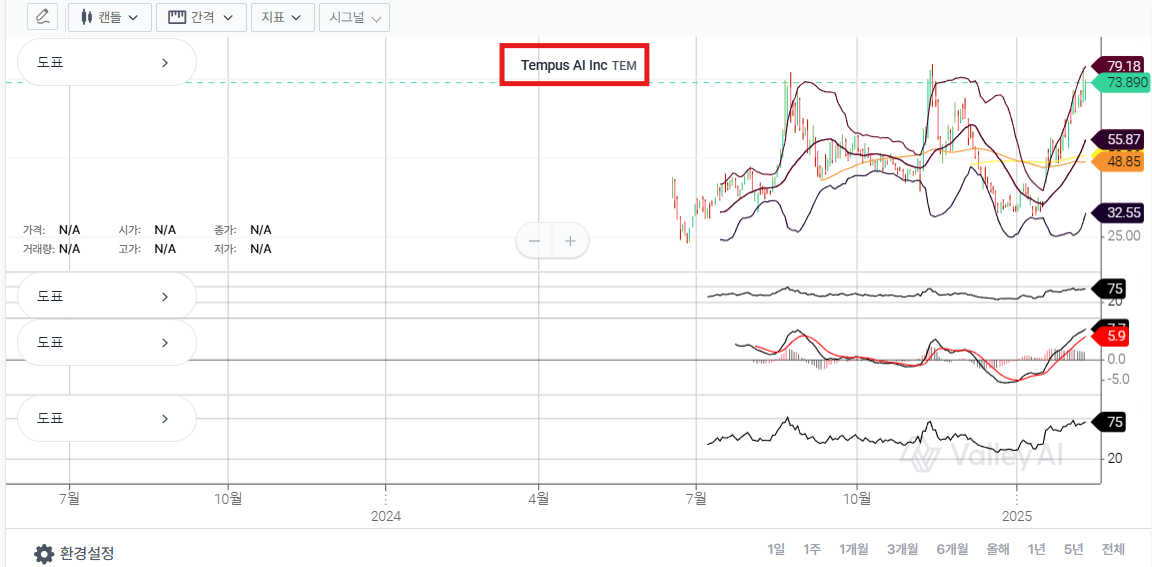This screenshot has height=567, width=1152.
Task: Set chart range to 1개월
Action: [x=854, y=549]
